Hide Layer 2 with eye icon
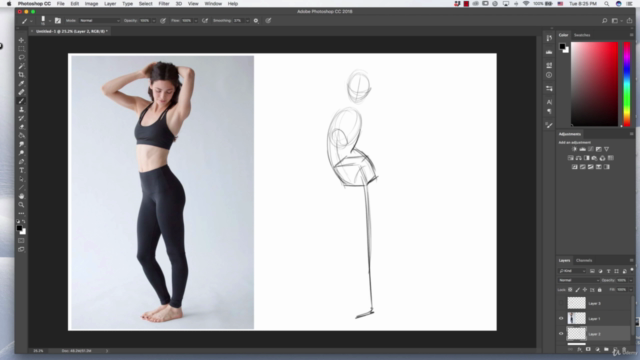The height and width of the screenshot is (360, 640). click(x=561, y=333)
